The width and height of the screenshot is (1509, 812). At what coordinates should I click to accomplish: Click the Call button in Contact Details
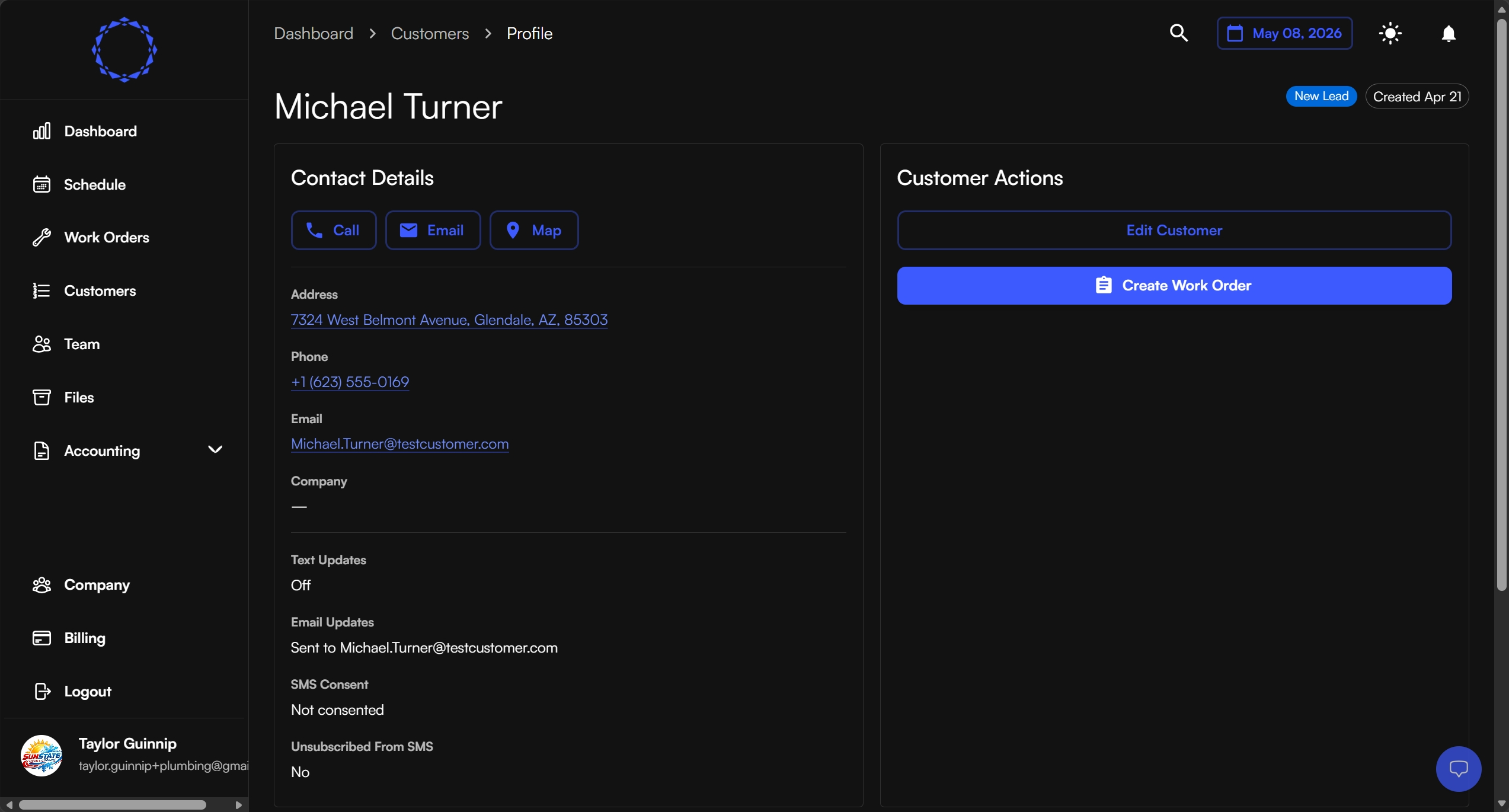click(334, 230)
